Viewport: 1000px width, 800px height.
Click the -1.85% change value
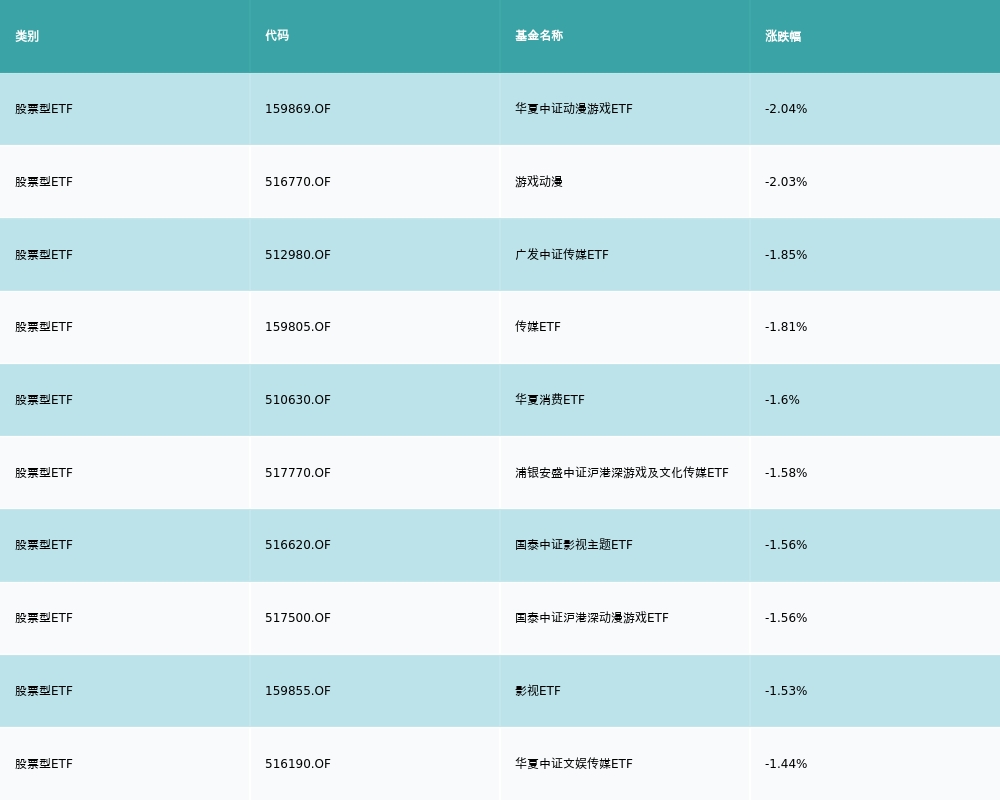[786, 255]
